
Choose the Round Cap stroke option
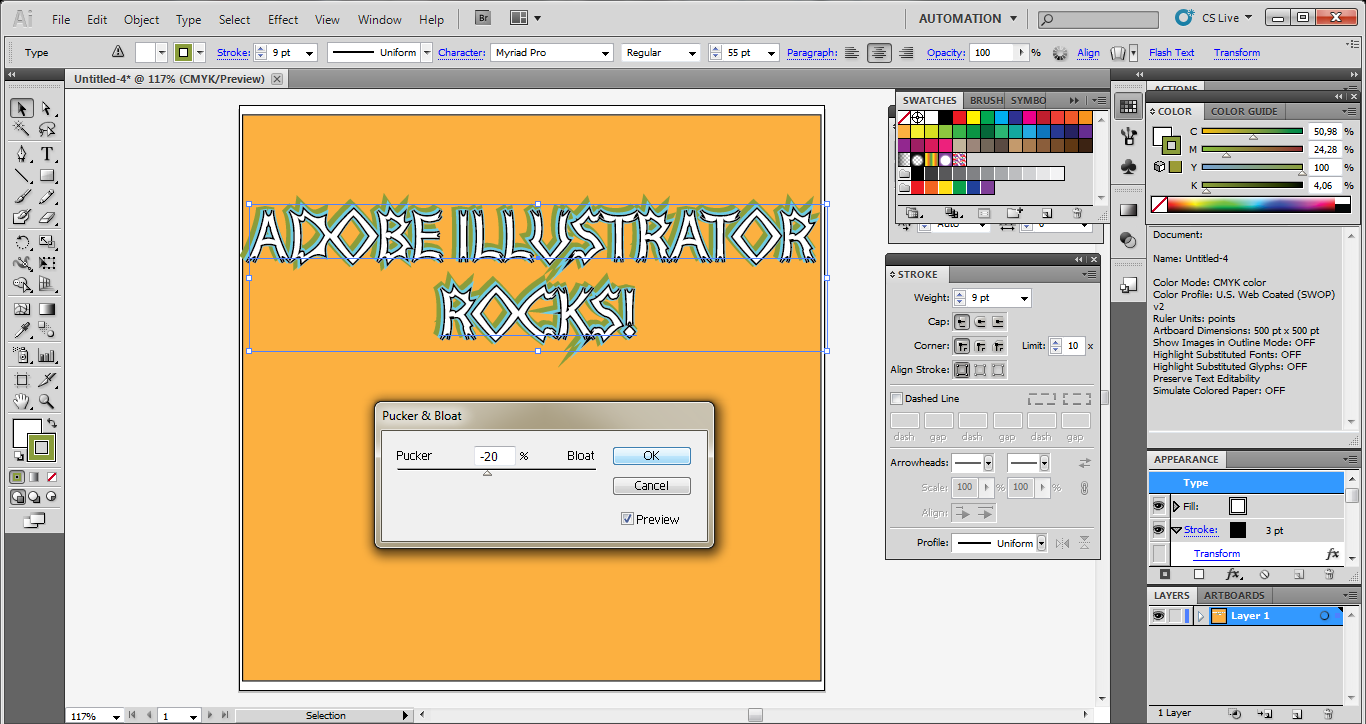pos(980,322)
